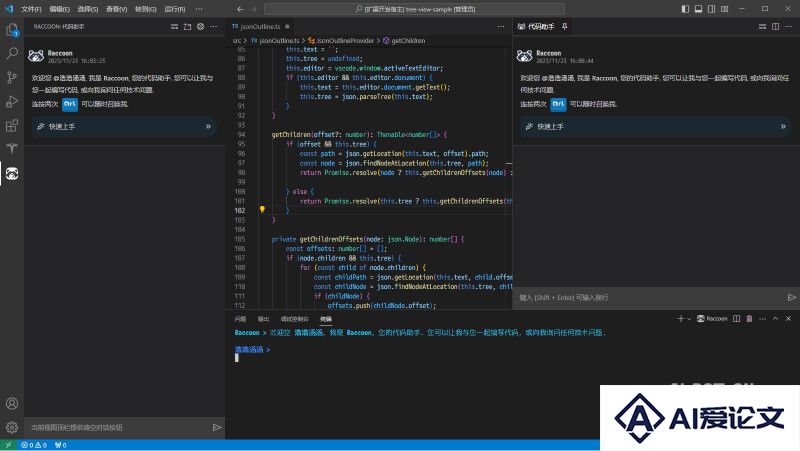Open the Accounts icon at sidebar bottom
Viewport: 800px width, 451px height.
(x=12, y=403)
